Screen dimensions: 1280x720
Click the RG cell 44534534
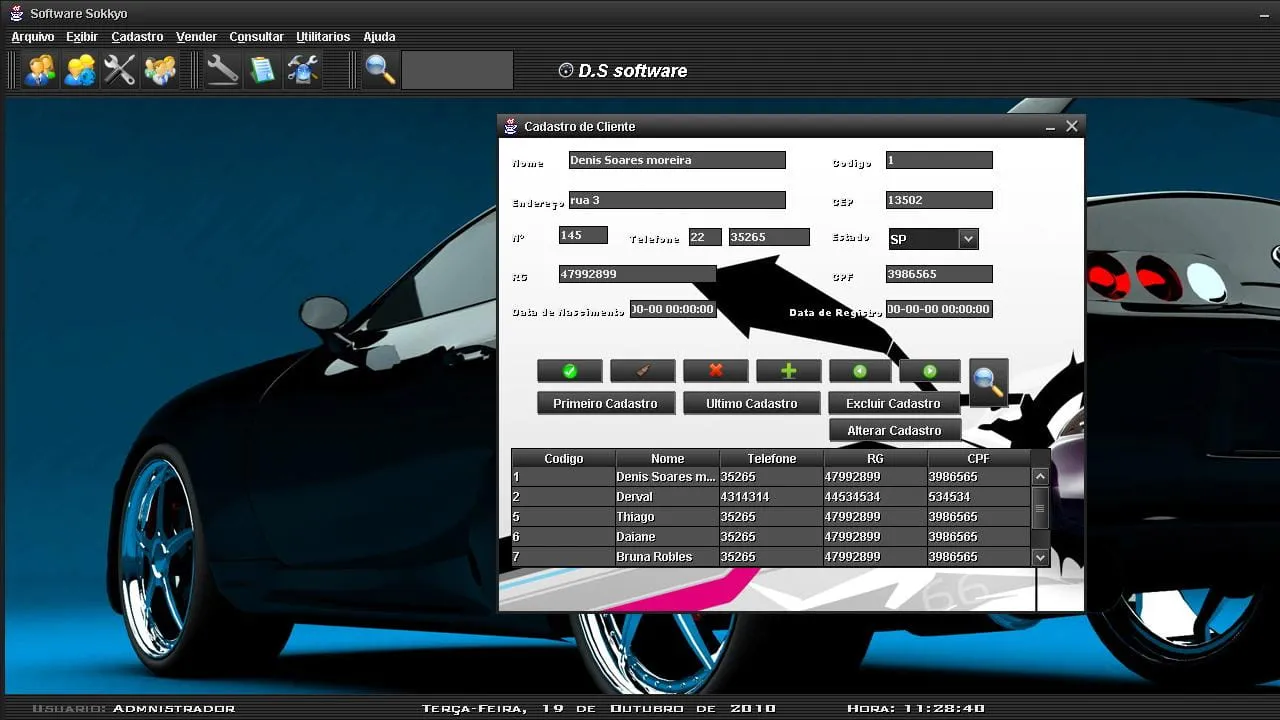875,497
